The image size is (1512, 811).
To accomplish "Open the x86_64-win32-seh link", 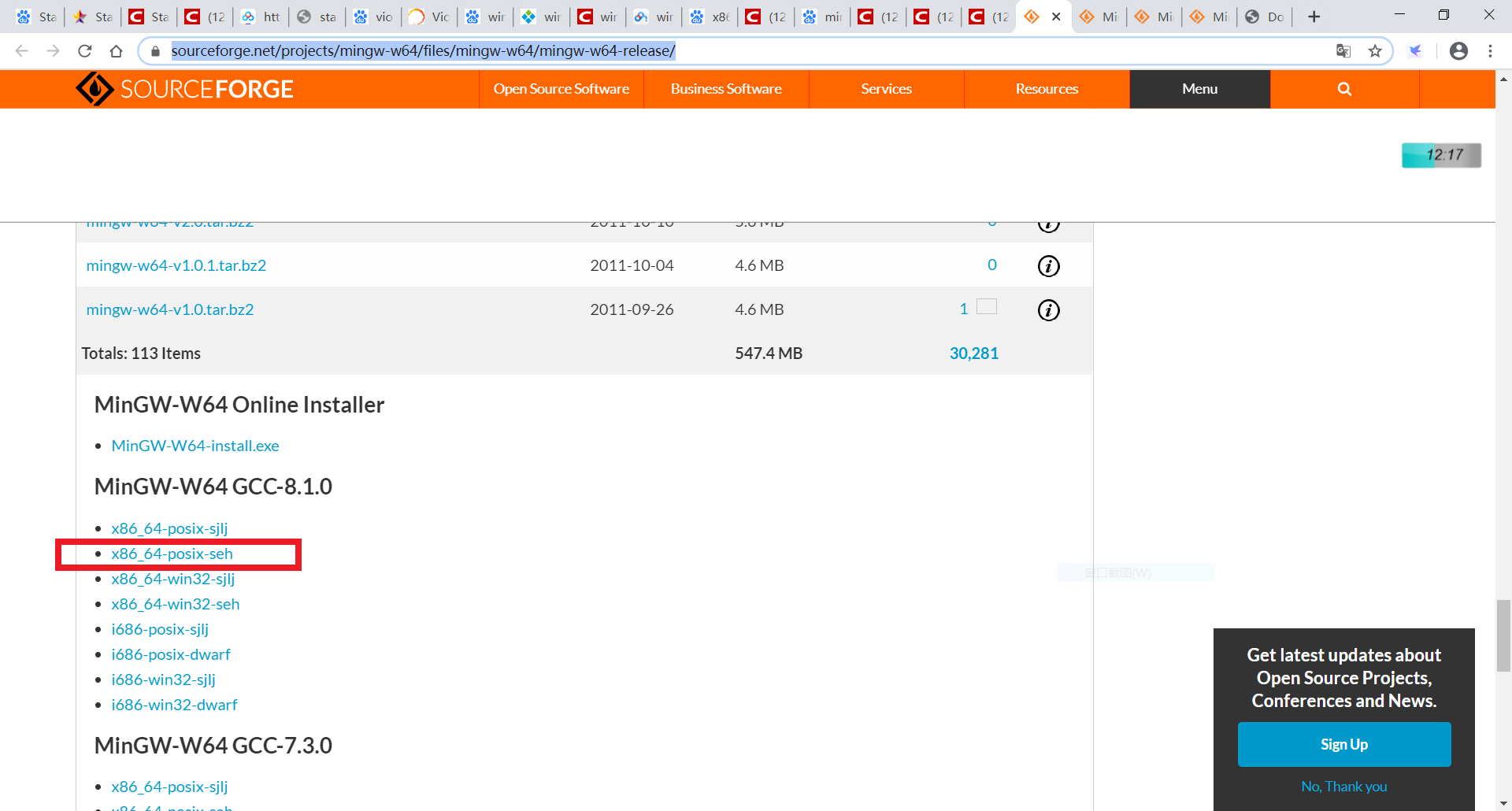I will (176, 604).
